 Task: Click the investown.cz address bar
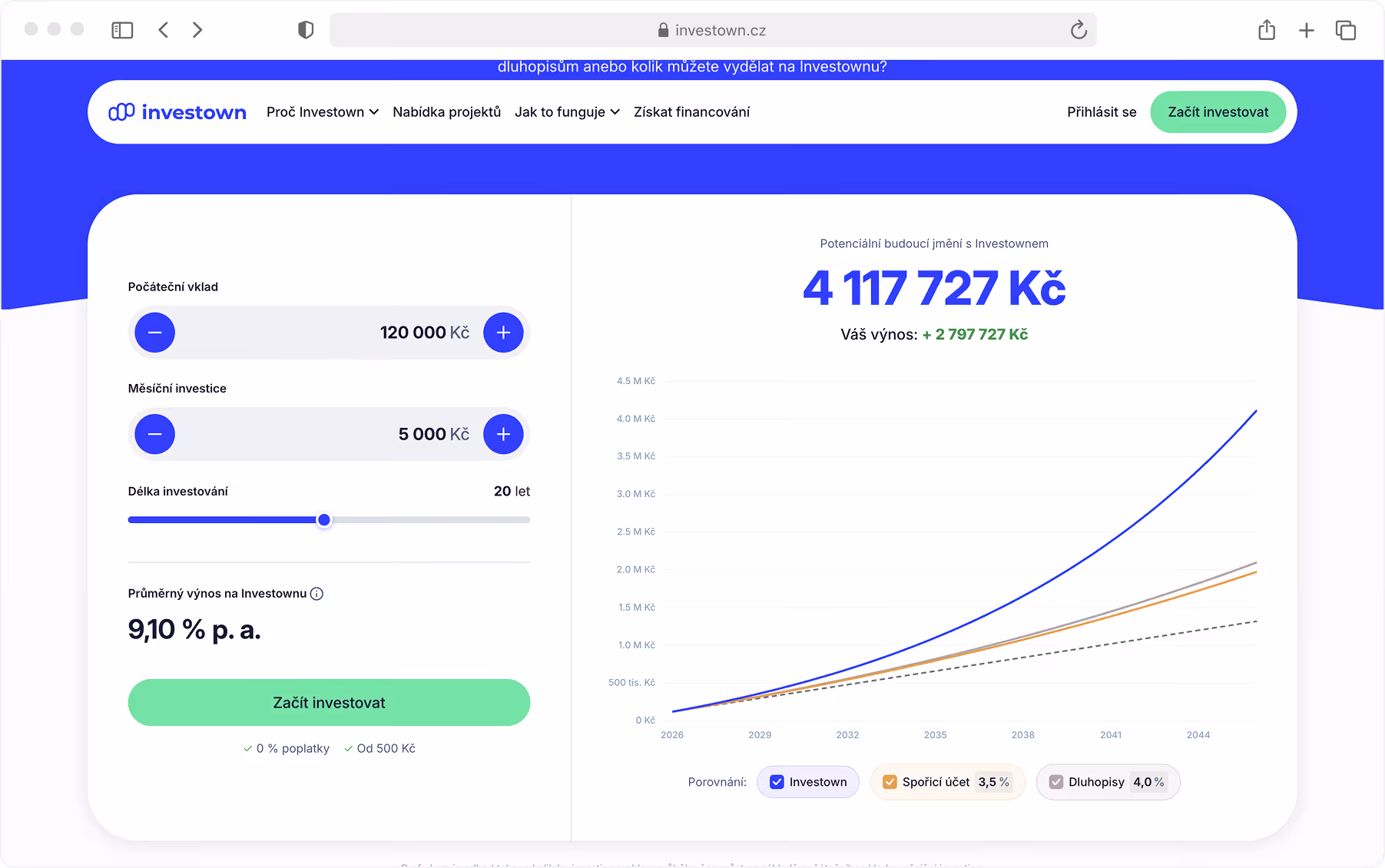713,30
